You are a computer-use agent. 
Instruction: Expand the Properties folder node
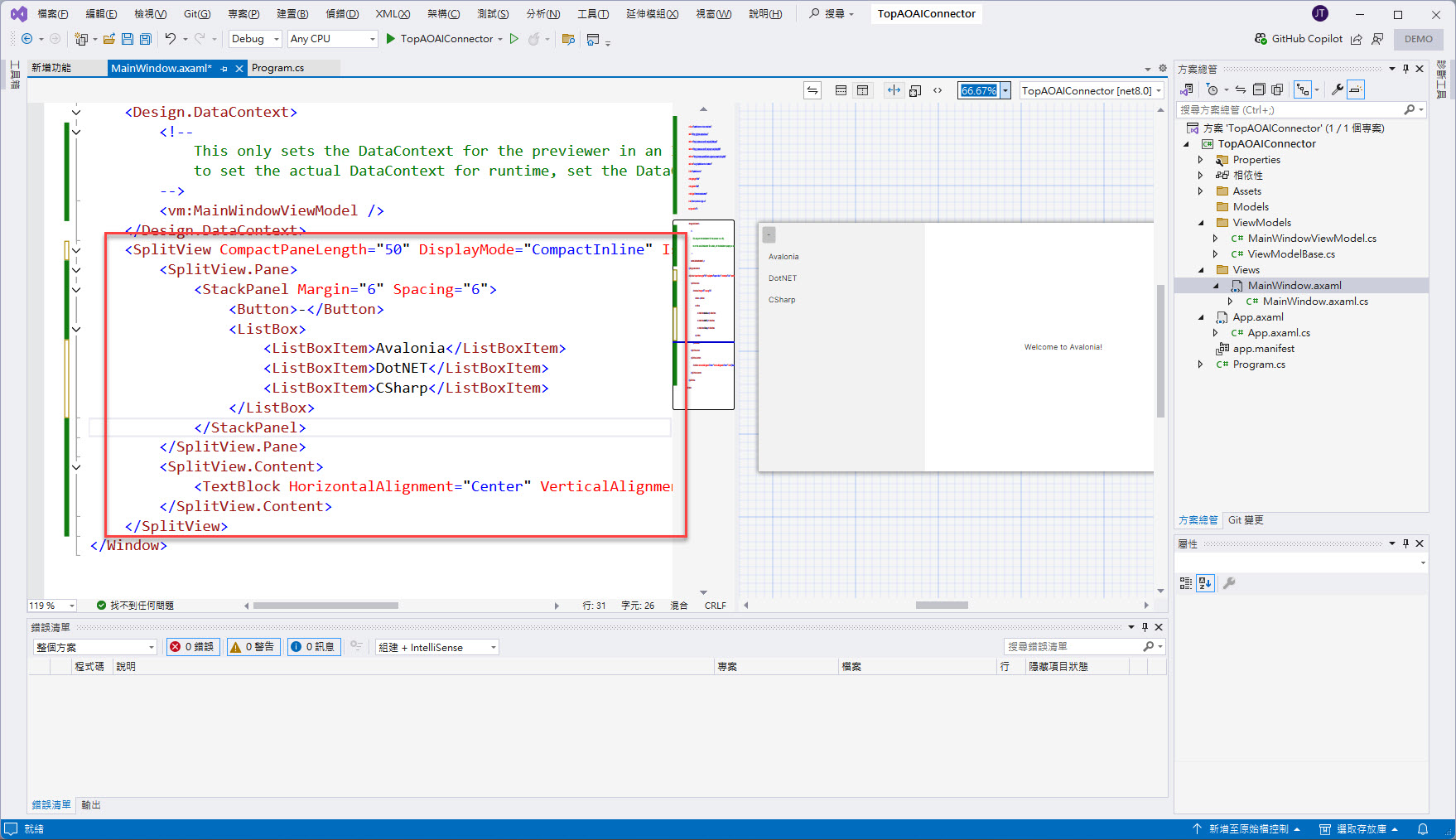click(x=1200, y=160)
